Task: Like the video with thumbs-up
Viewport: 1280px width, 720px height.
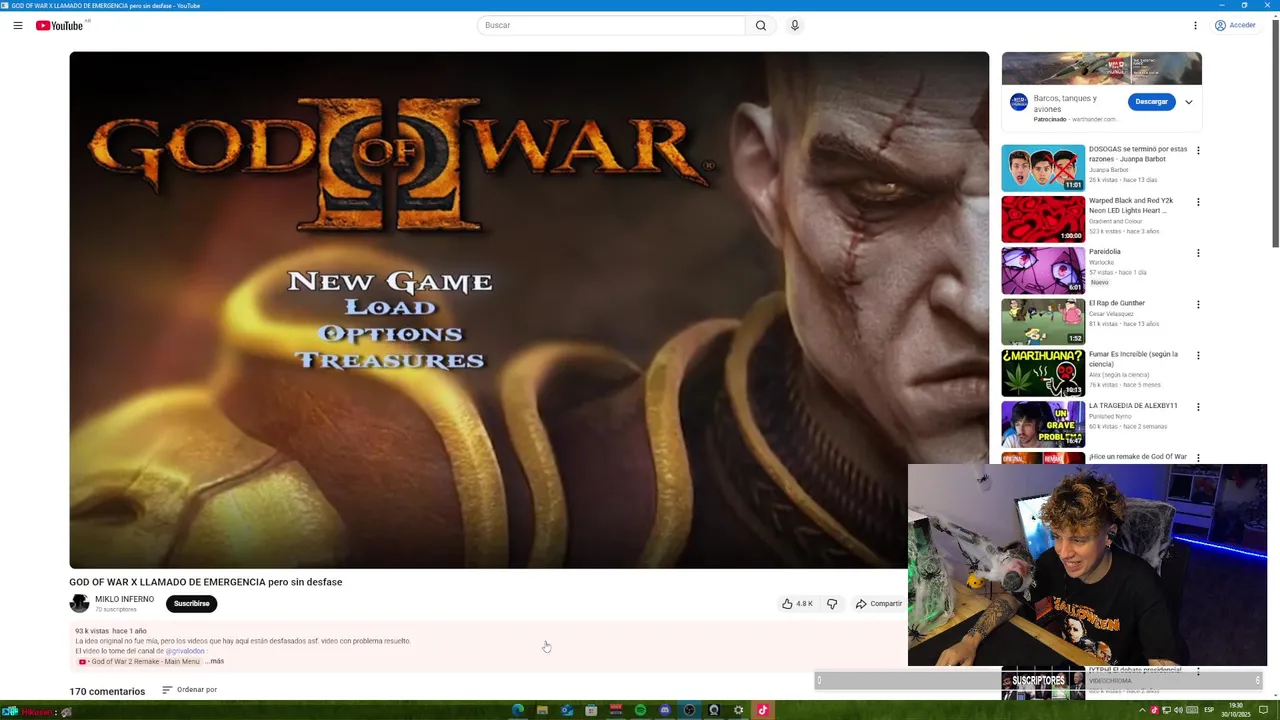Action: pyautogui.click(x=797, y=604)
